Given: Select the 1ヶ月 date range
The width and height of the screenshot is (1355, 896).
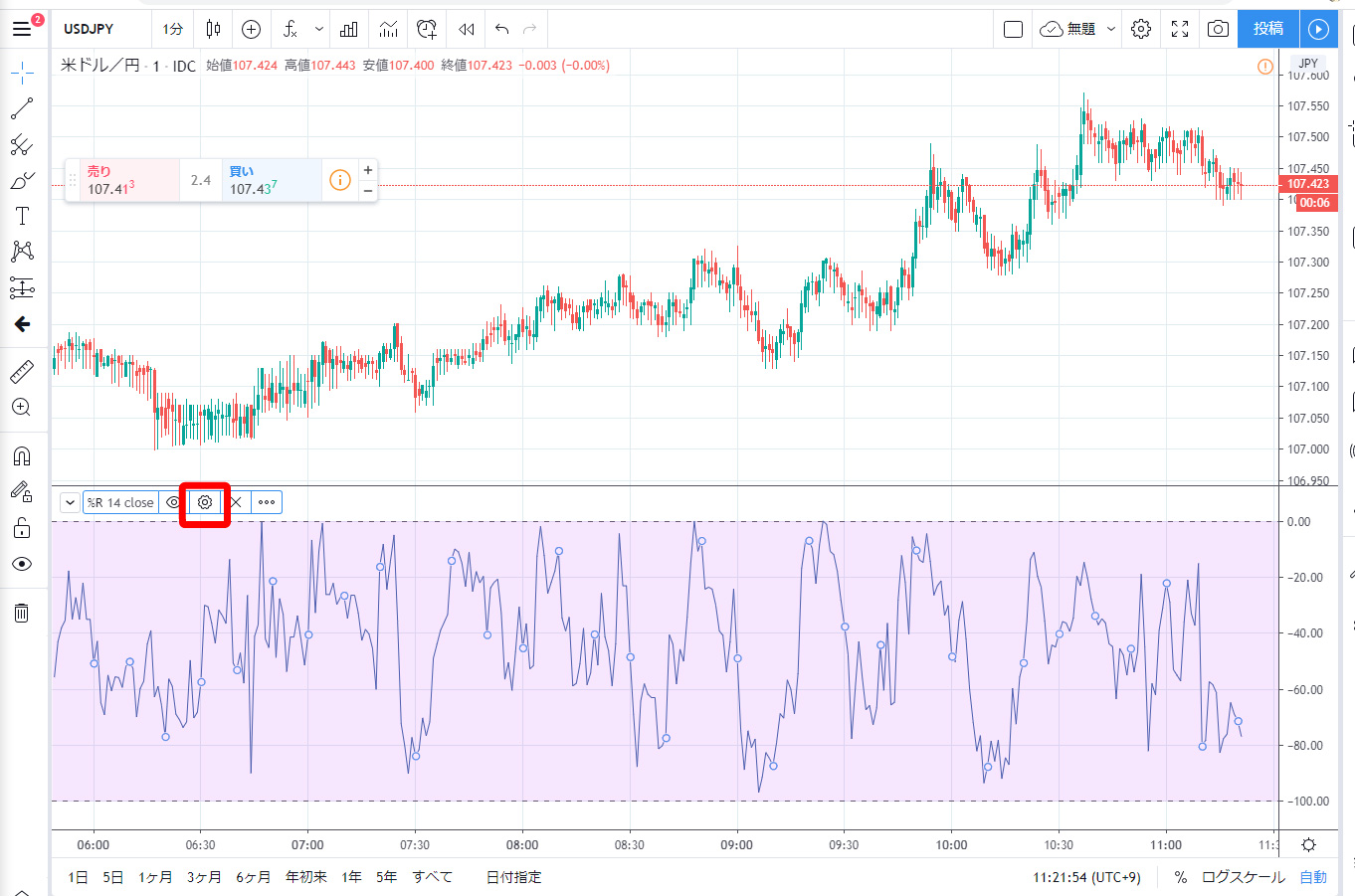Looking at the screenshot, I should (155, 877).
